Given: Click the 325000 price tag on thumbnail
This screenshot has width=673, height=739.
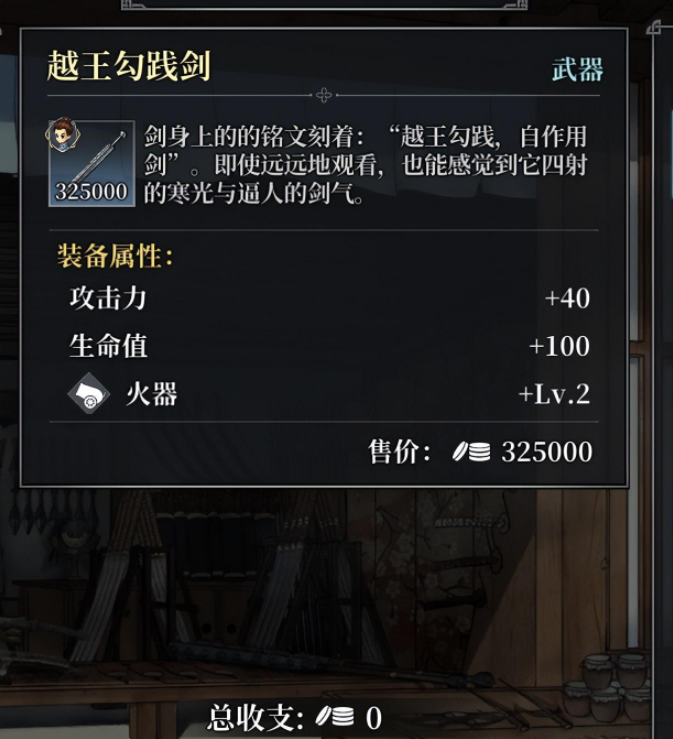Looking at the screenshot, I should coord(91,191).
